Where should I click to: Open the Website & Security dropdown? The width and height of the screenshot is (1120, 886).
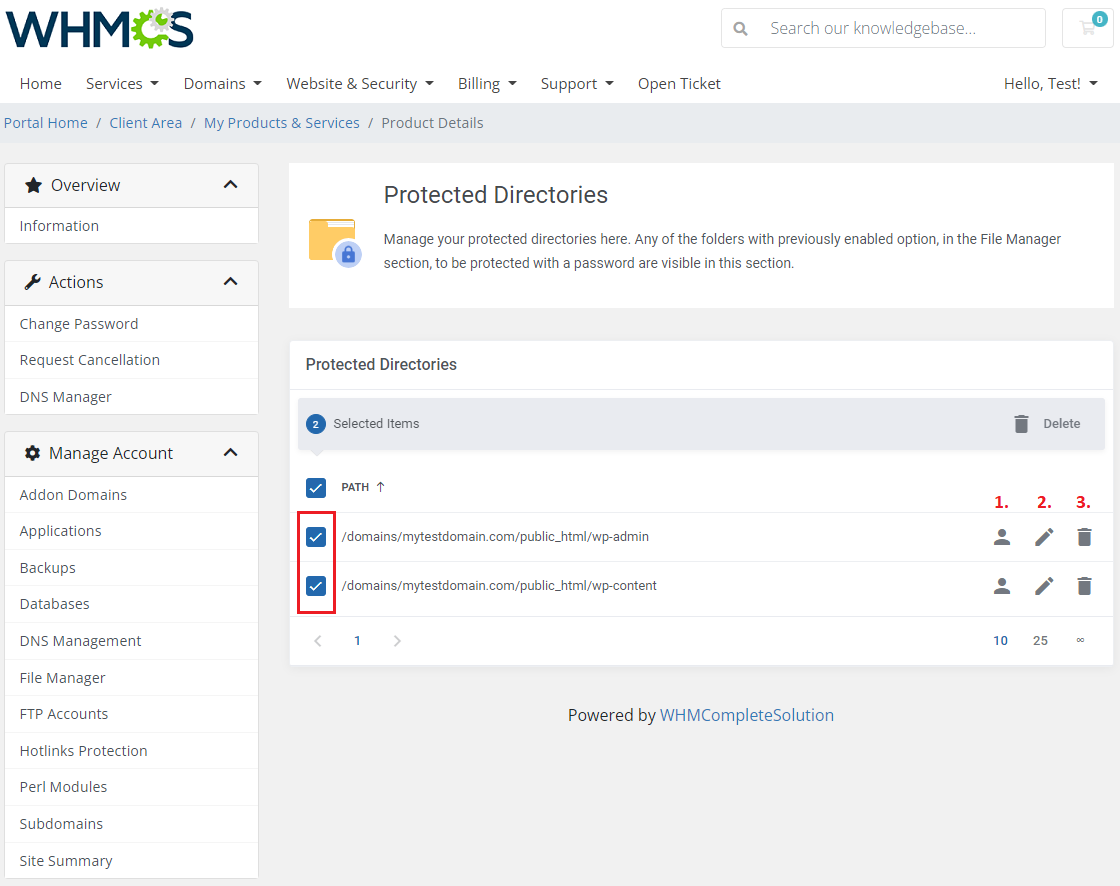pyautogui.click(x=360, y=84)
